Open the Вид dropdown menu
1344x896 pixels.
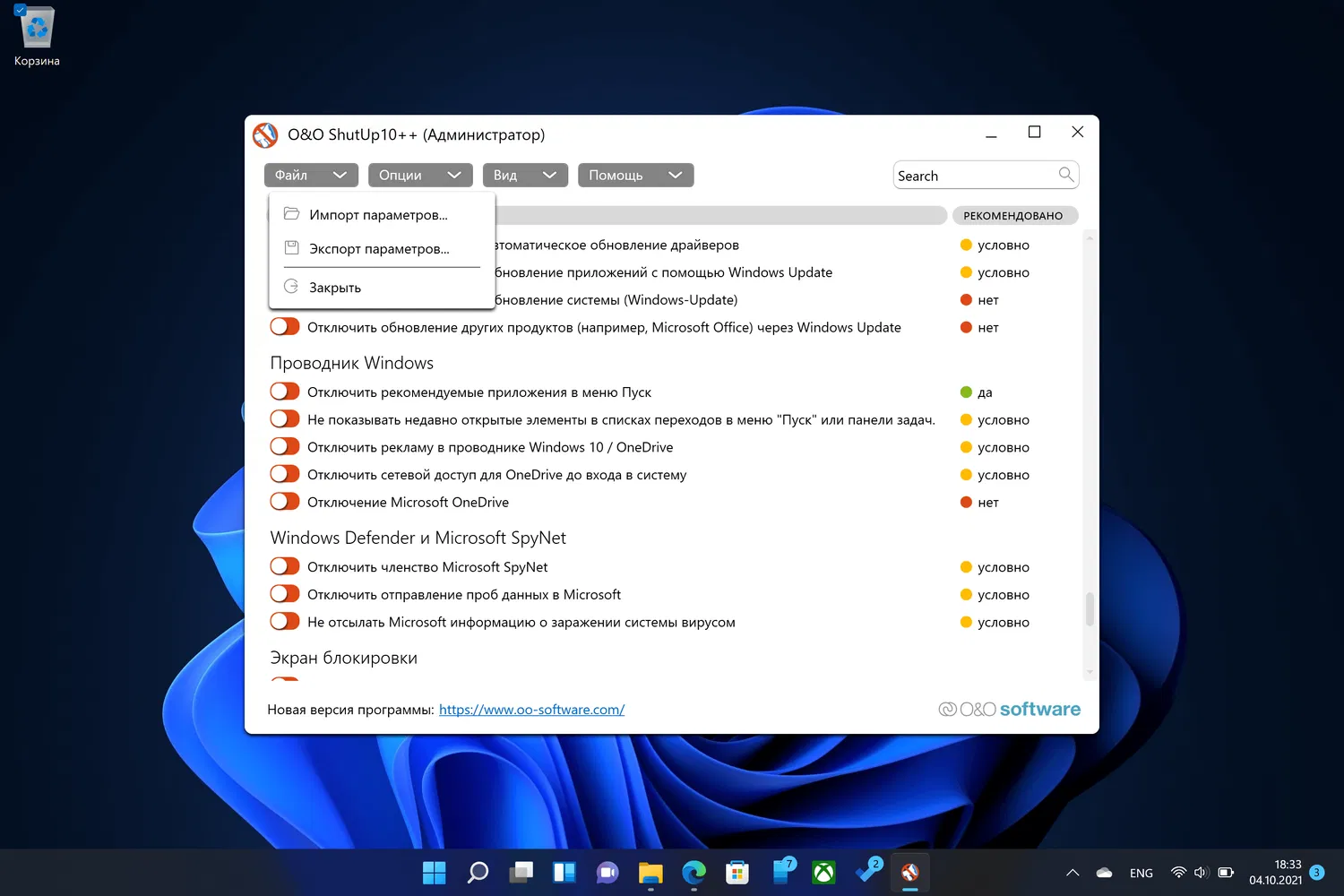(x=525, y=176)
